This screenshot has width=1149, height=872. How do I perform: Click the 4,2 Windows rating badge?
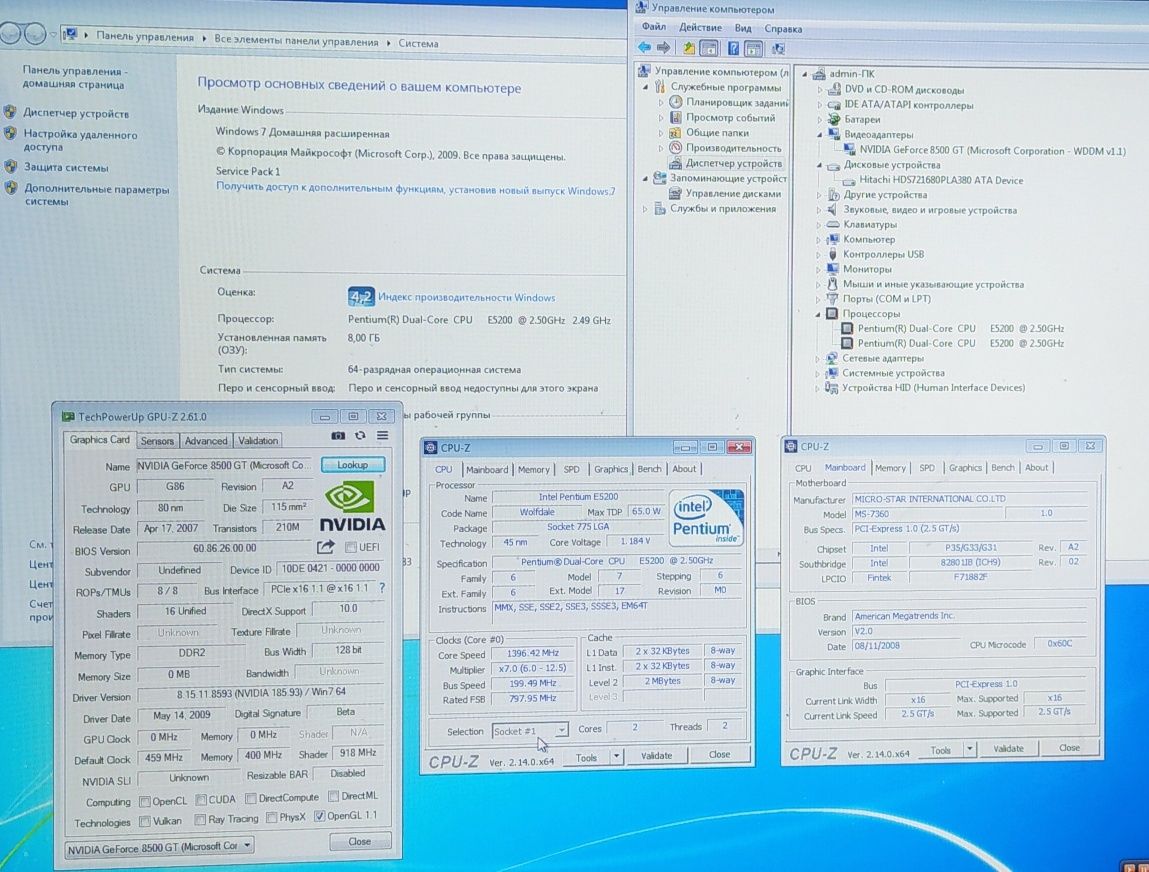[x=361, y=297]
